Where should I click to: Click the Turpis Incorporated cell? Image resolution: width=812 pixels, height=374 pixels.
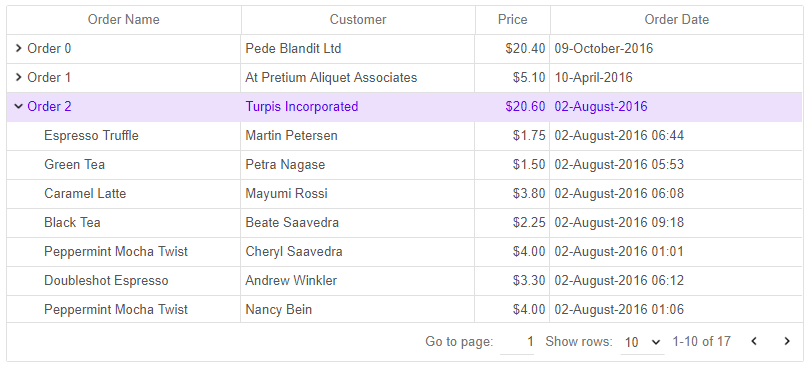(x=358, y=107)
